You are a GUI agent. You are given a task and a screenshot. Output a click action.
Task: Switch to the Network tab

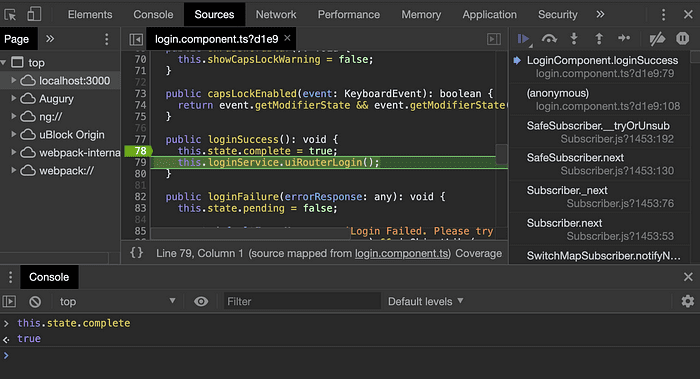point(275,15)
